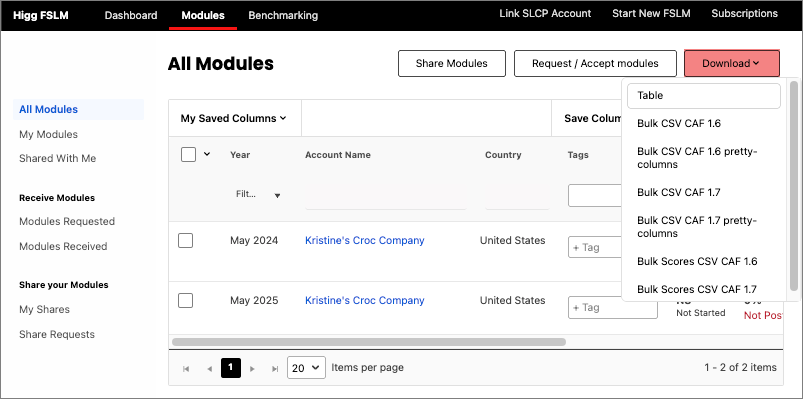
Task: Click the '1 - 2 of 2 items' text
Action: [741, 367]
